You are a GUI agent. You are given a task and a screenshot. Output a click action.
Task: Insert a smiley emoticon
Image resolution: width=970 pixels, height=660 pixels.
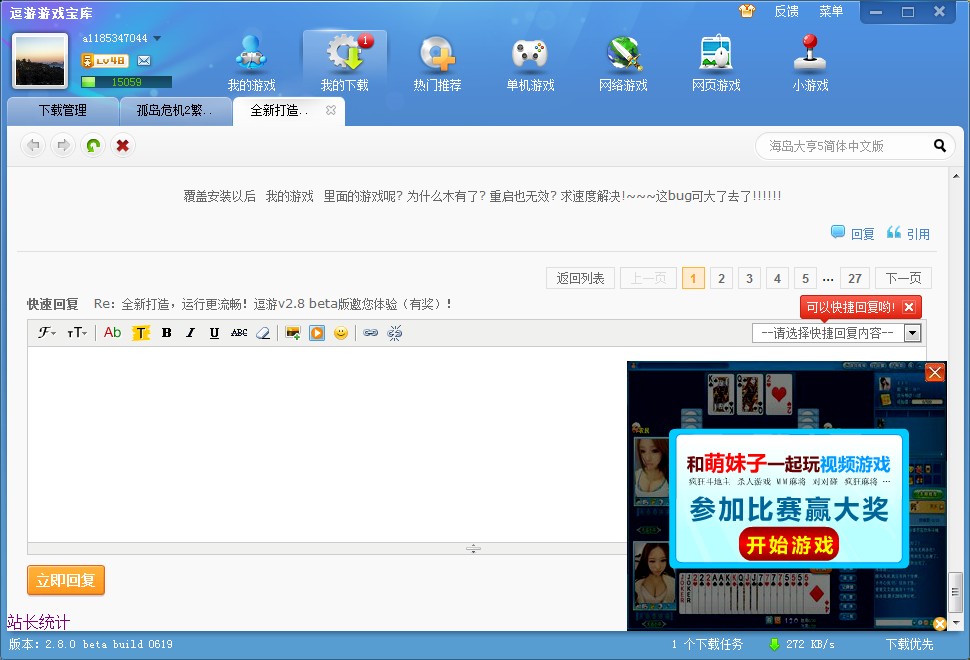coord(340,333)
